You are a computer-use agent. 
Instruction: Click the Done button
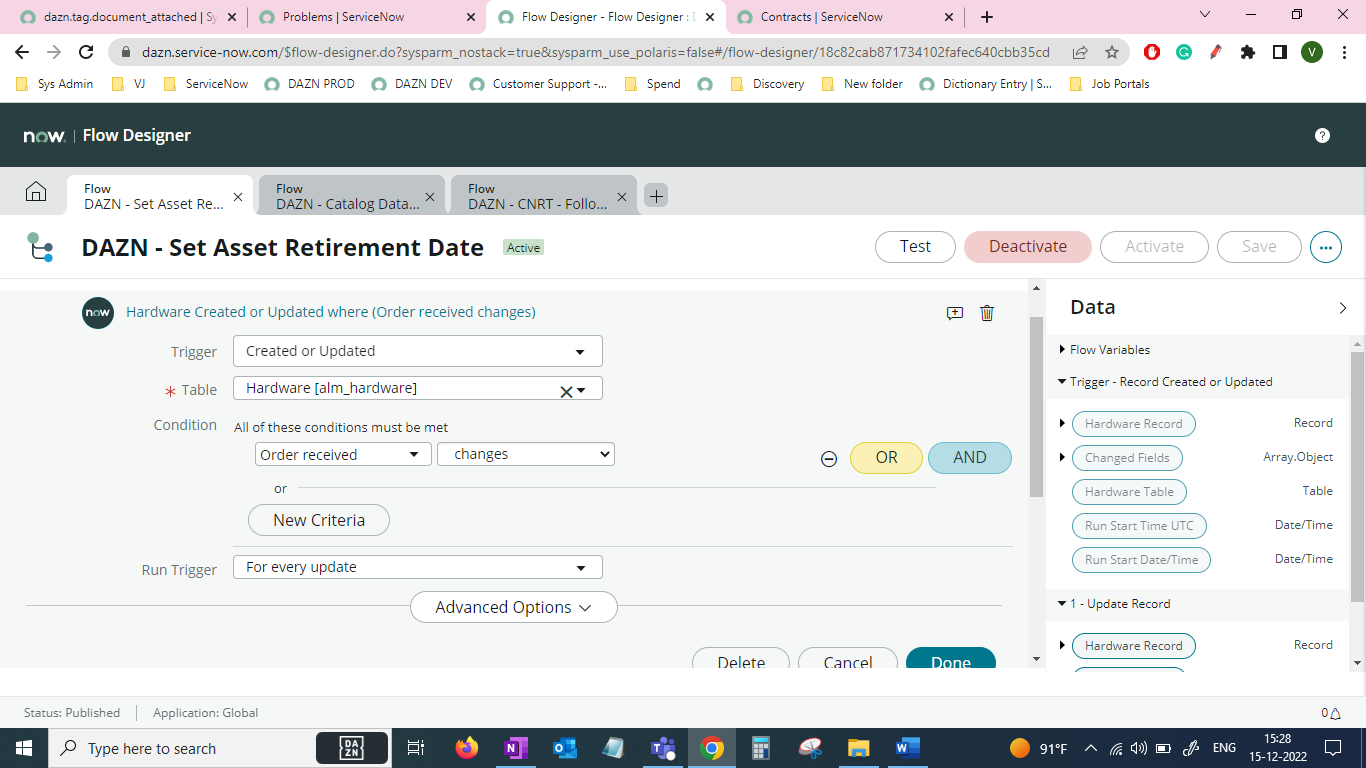[x=951, y=660]
